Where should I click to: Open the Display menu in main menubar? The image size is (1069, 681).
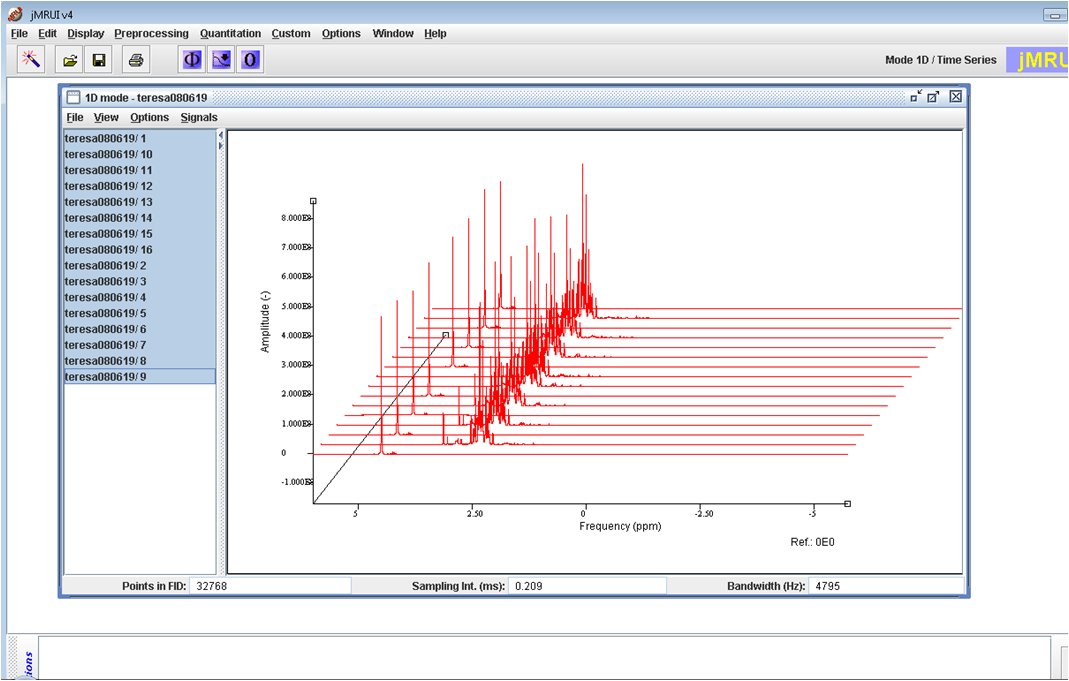86,33
